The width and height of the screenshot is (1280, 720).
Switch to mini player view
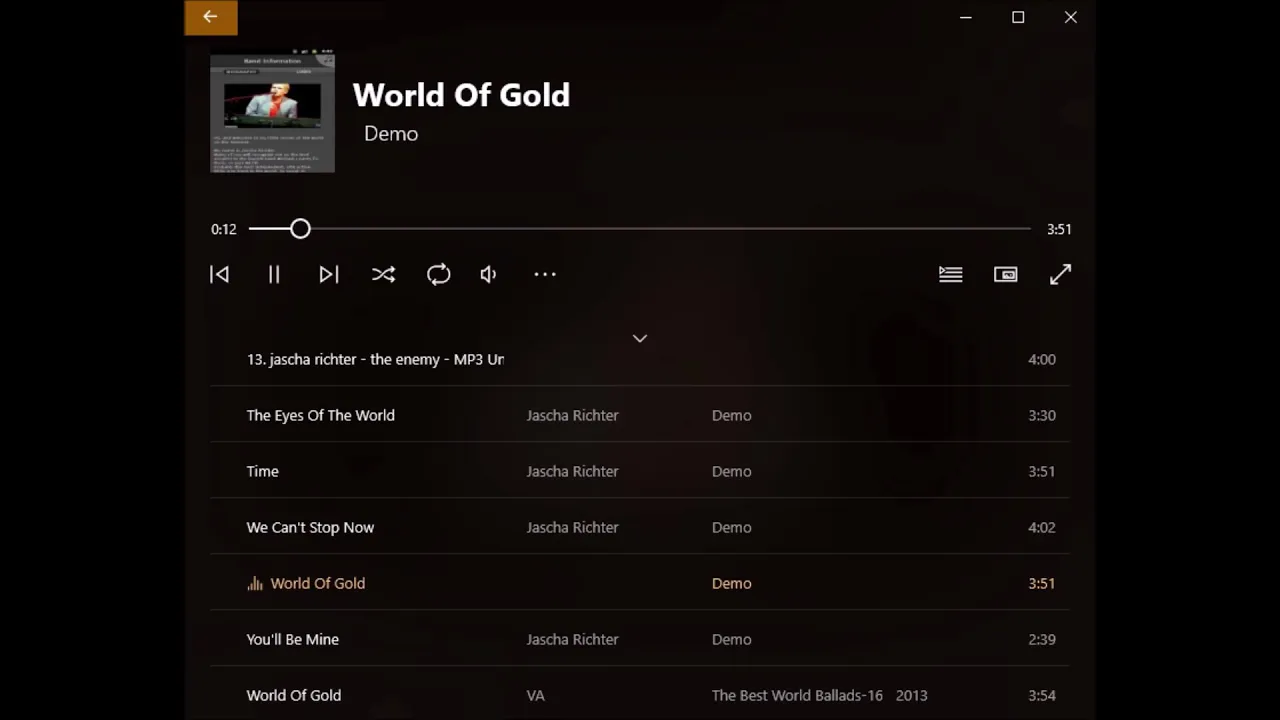(1006, 274)
